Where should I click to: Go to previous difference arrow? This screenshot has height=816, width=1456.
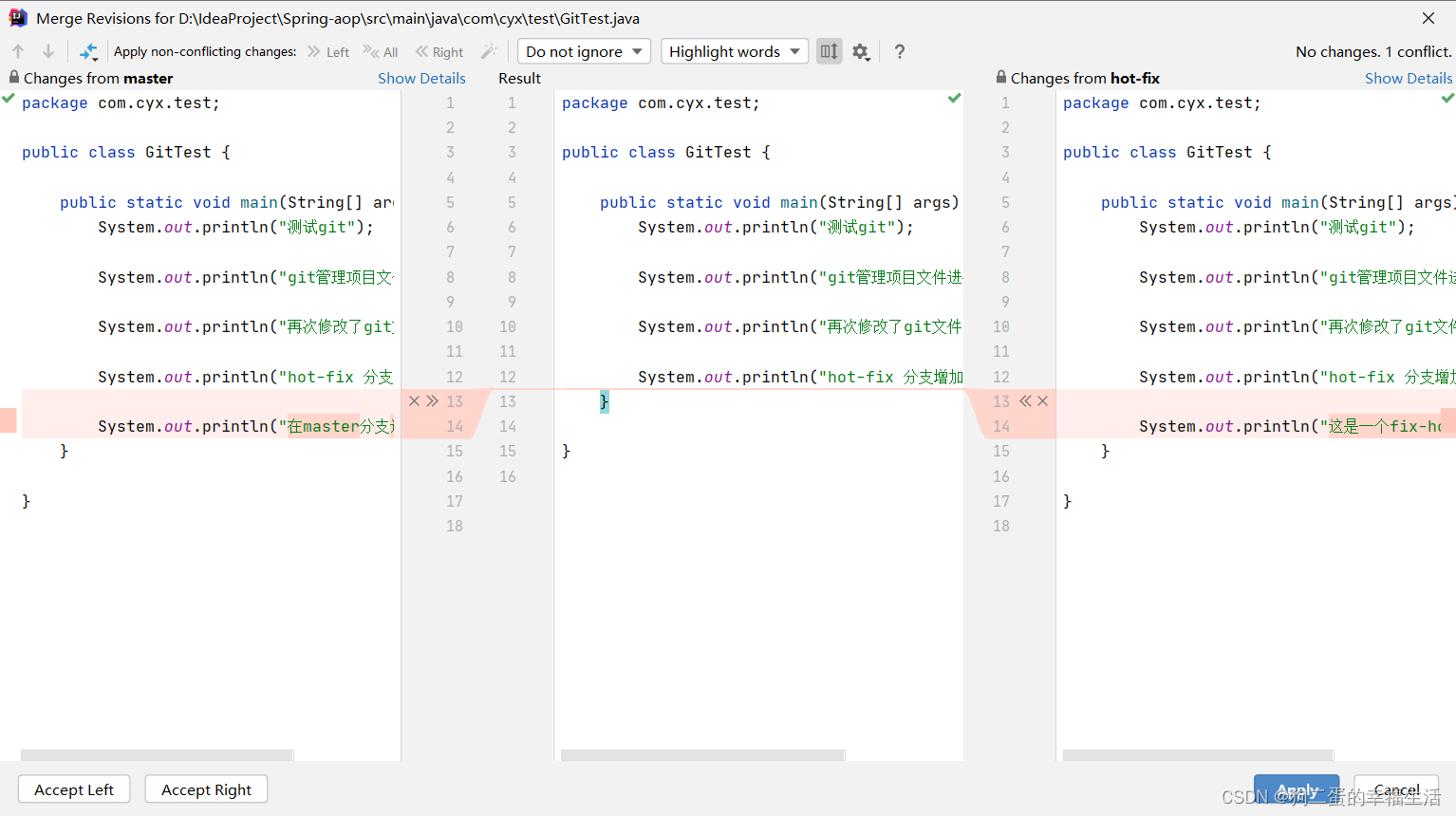coord(18,51)
